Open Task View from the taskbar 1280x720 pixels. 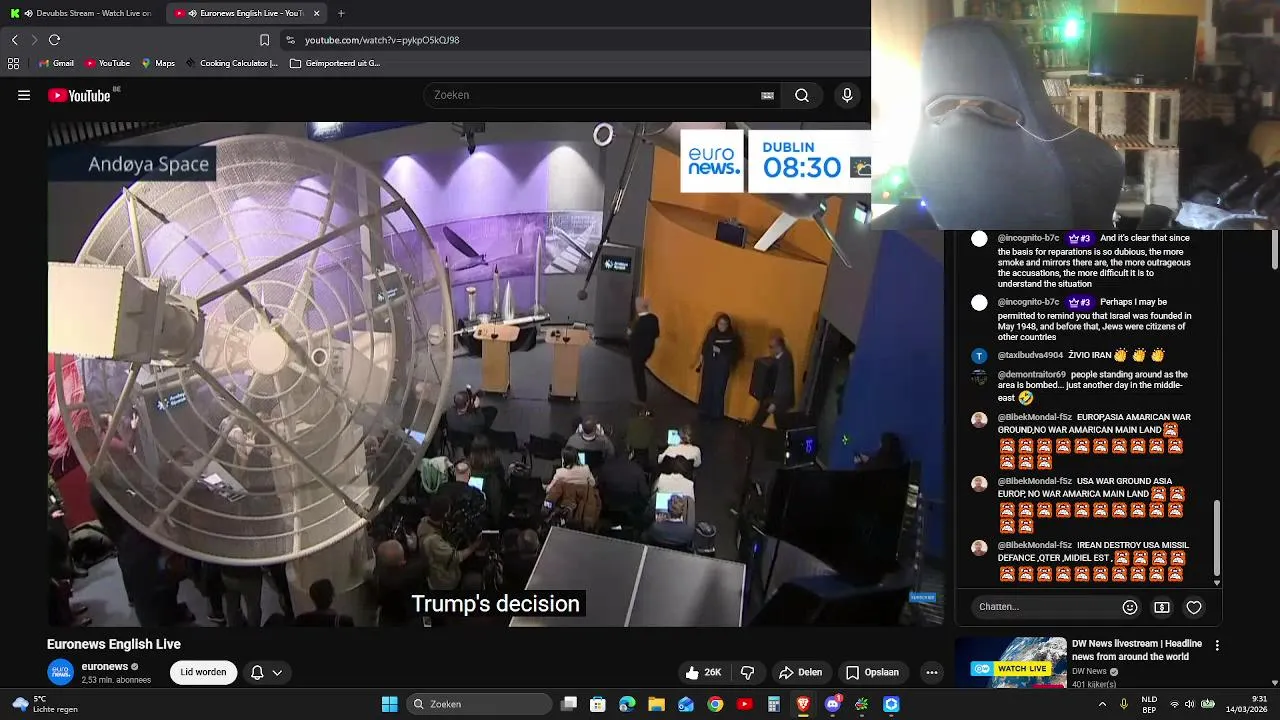click(x=569, y=704)
